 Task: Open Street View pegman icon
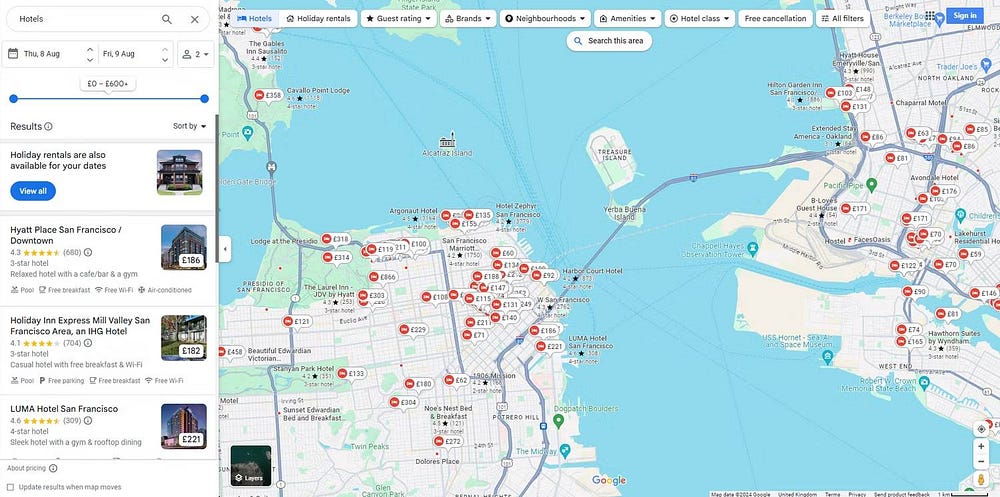tap(981, 479)
